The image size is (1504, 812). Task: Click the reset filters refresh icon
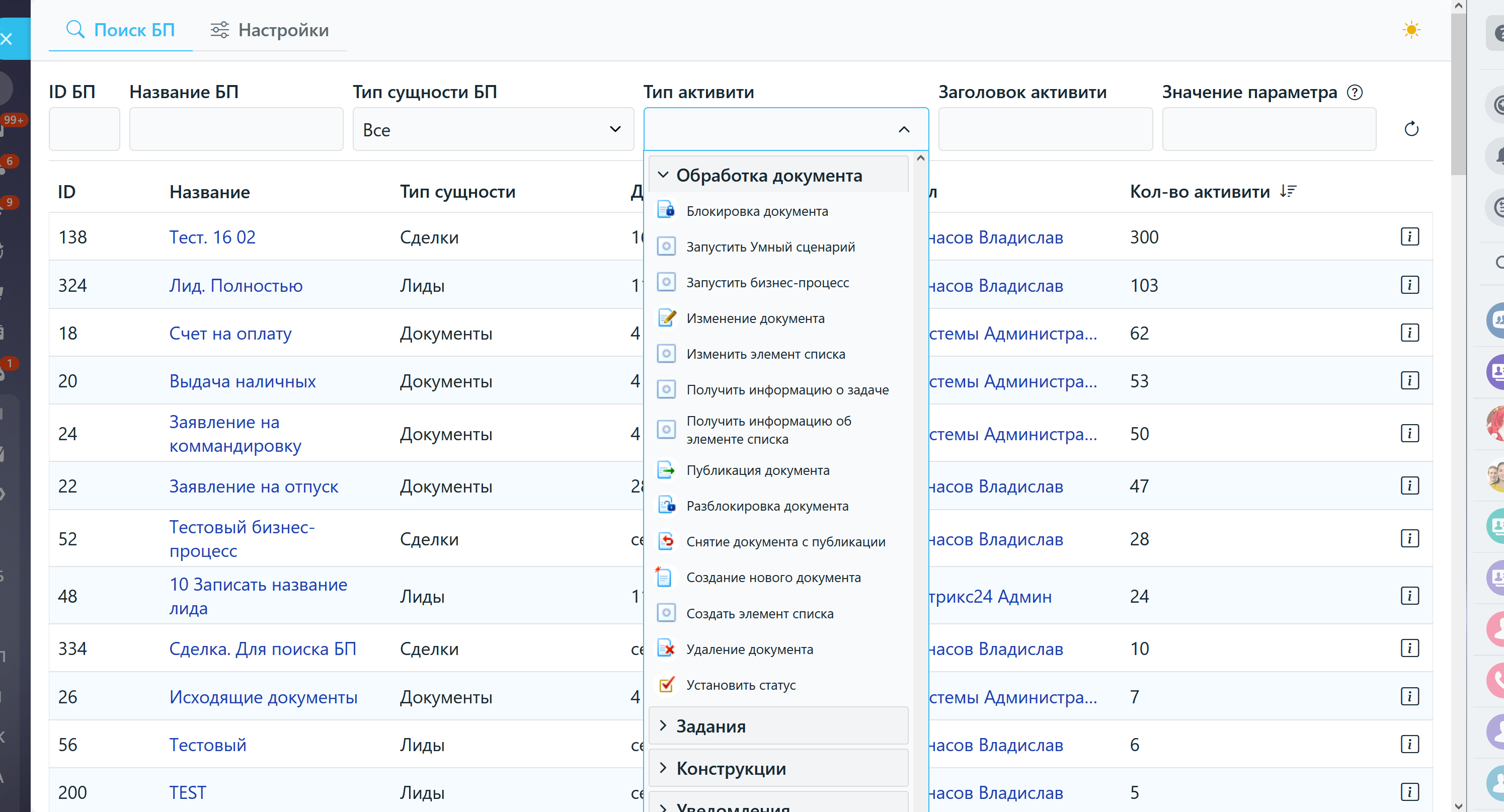(x=1410, y=129)
